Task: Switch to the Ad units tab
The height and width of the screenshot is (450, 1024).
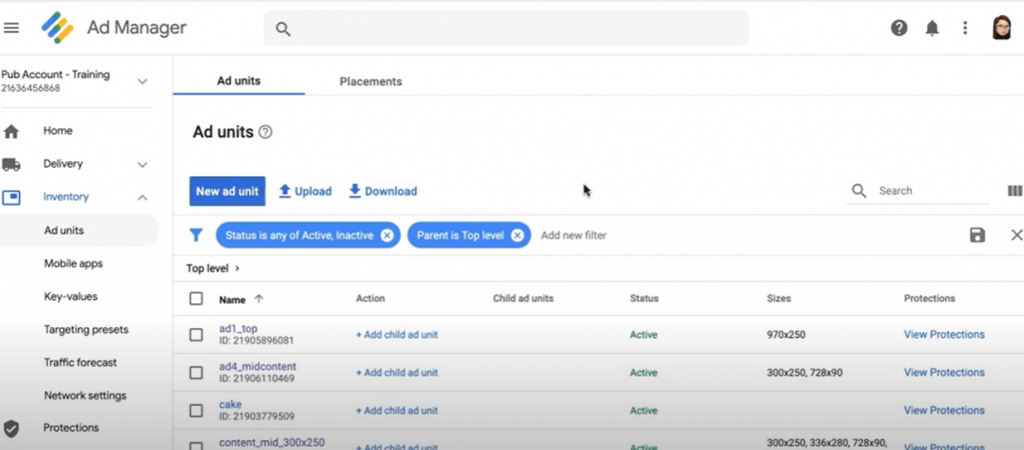Action: coord(239,81)
